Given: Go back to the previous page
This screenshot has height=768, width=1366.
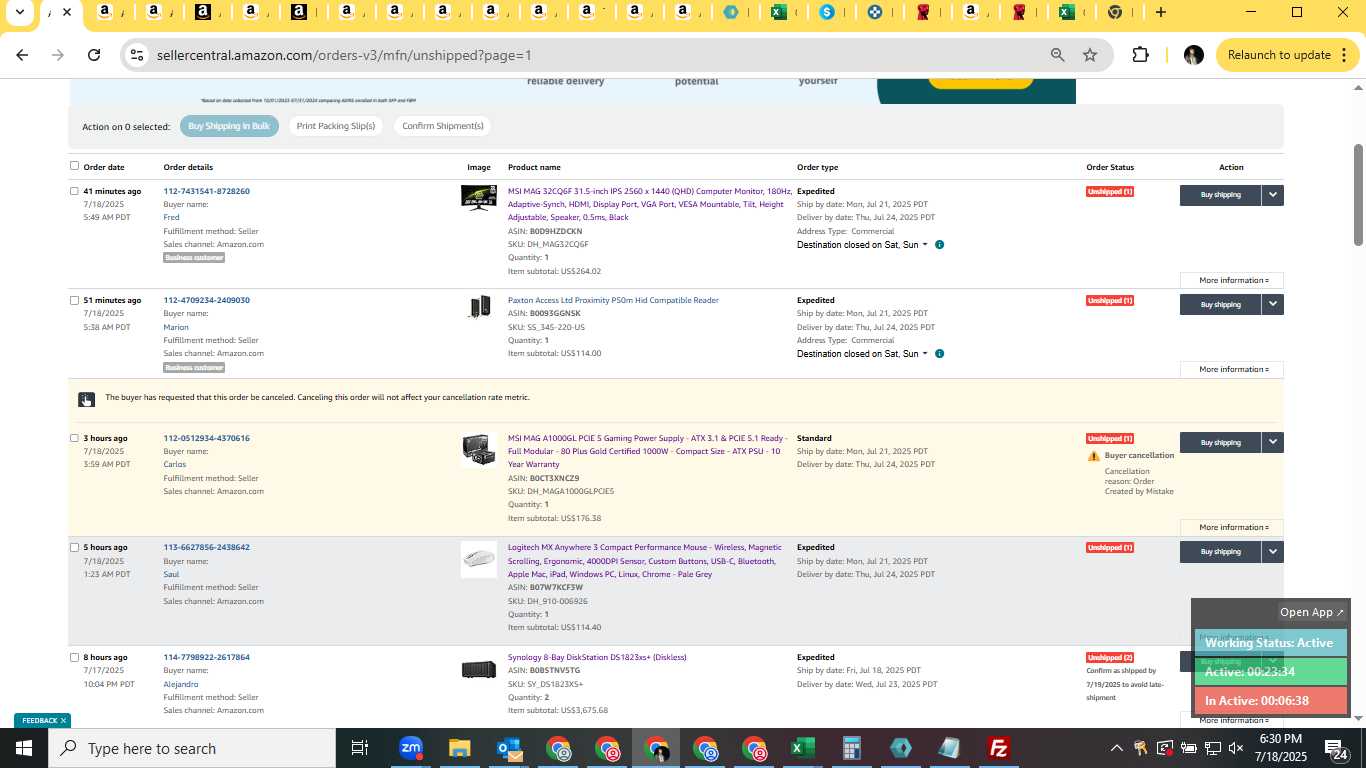Looking at the screenshot, I should point(22,55).
